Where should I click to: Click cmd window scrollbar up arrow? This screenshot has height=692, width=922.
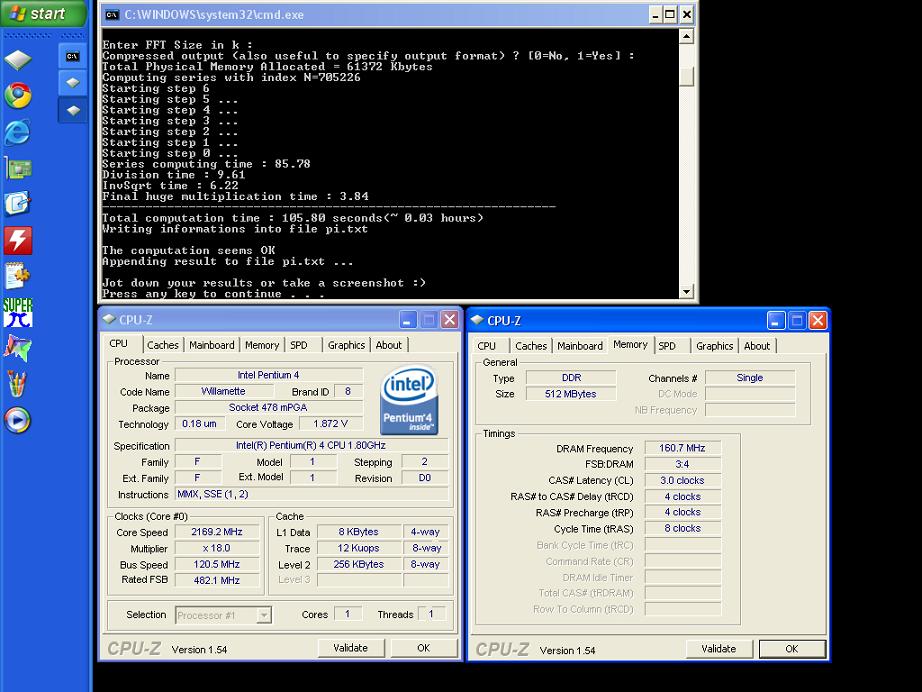[x=686, y=36]
